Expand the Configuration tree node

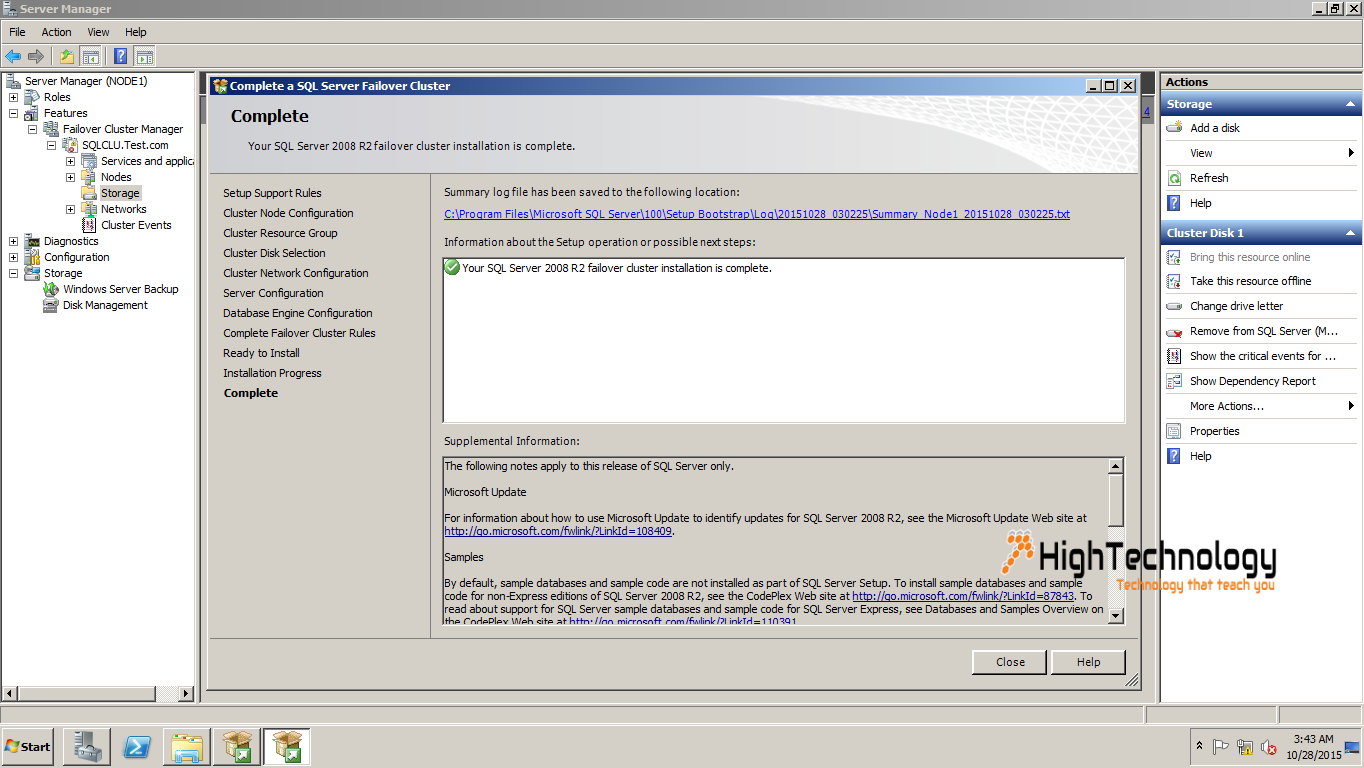(x=13, y=257)
